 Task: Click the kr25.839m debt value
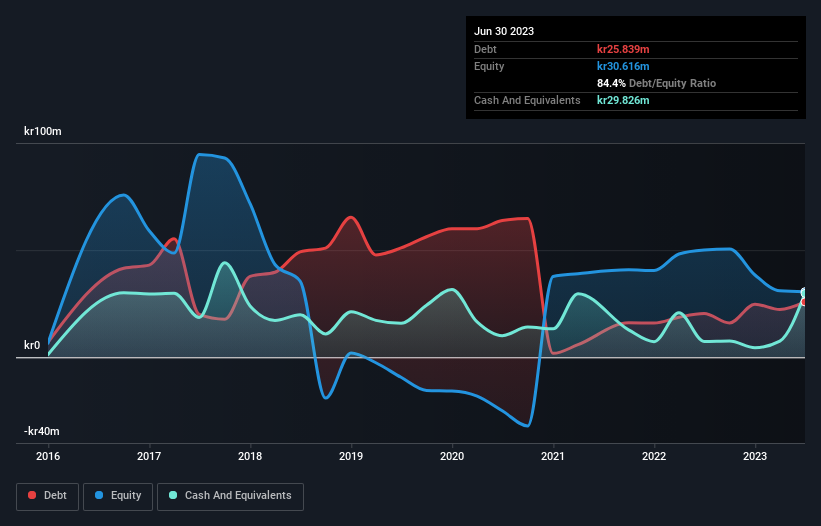pyautogui.click(x=623, y=49)
